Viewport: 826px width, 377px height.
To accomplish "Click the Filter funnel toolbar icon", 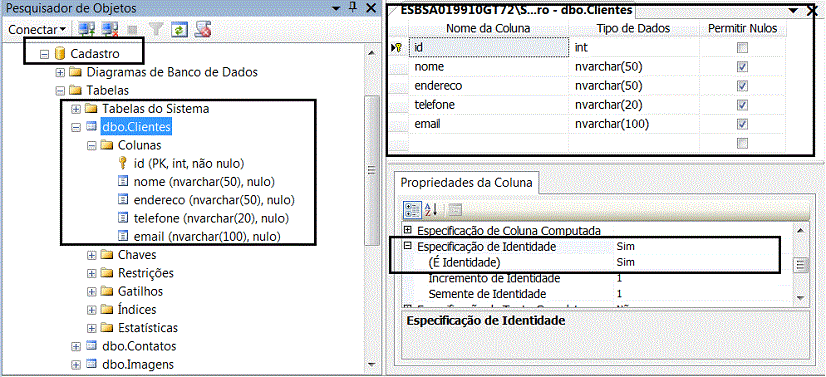I will (156, 29).
